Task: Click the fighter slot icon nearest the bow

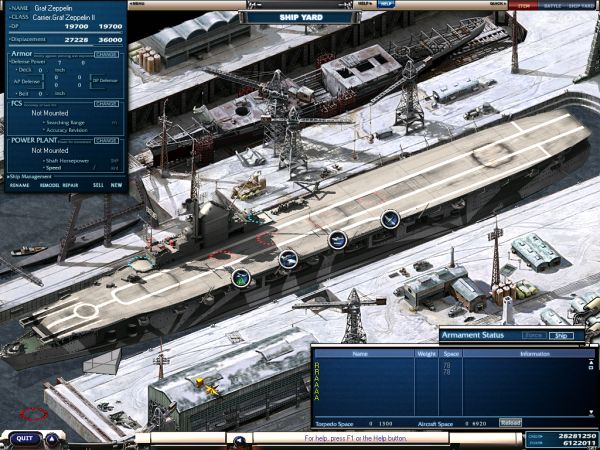Action: pos(390,220)
